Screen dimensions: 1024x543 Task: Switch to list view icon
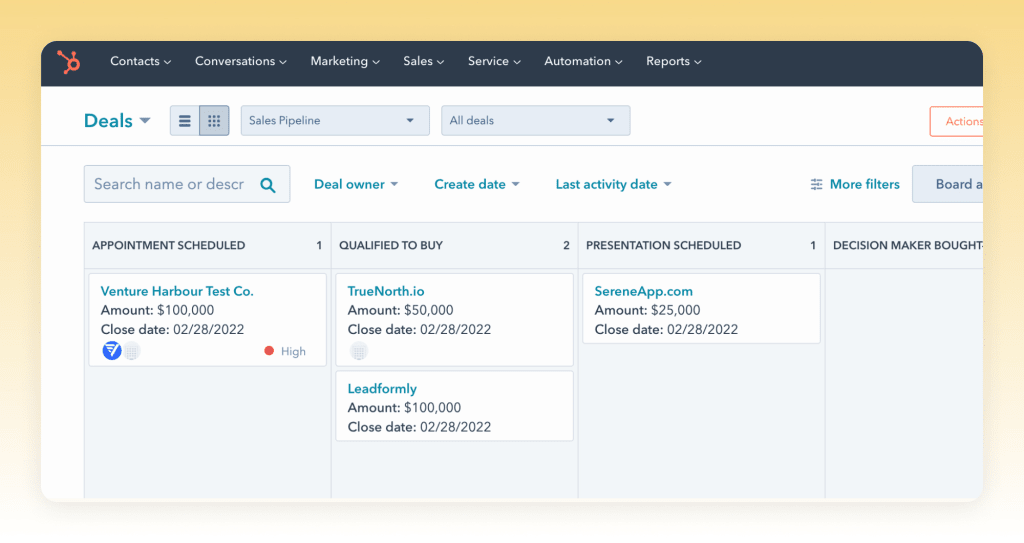[x=185, y=121]
